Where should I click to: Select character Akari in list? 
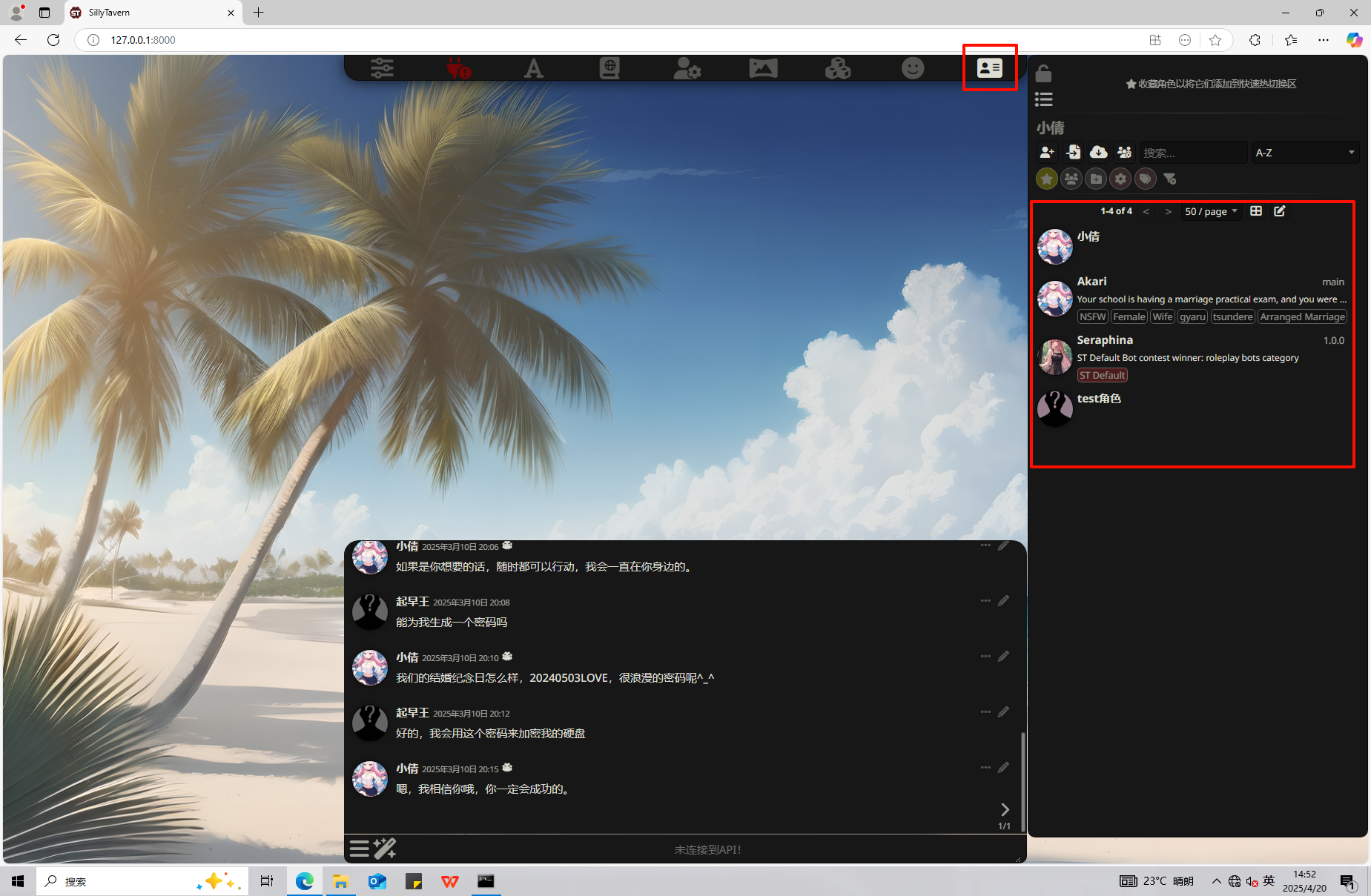coord(1192,299)
